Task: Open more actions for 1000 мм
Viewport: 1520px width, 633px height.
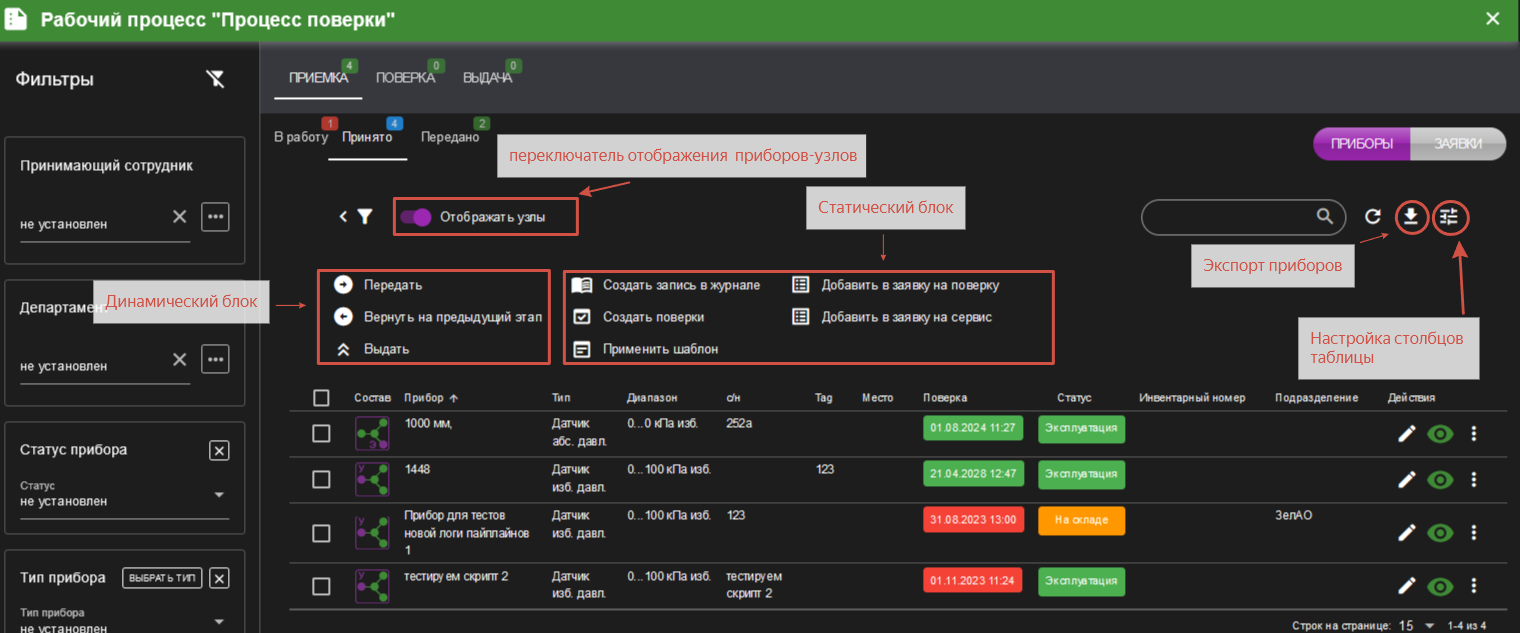Action: coord(1473,433)
